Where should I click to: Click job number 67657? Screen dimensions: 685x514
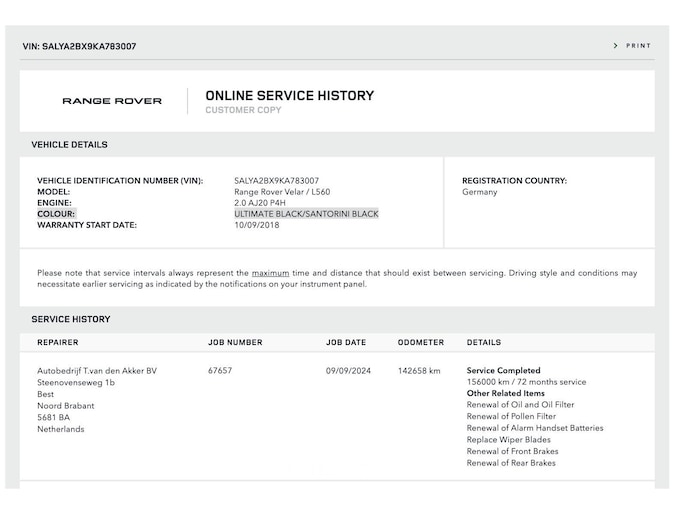[x=220, y=371]
